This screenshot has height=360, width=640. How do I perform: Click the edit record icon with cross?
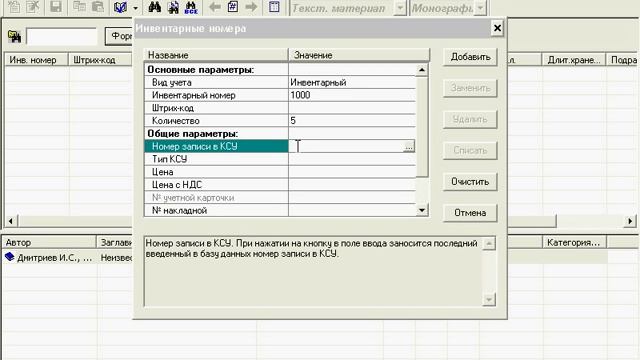(33, 7)
